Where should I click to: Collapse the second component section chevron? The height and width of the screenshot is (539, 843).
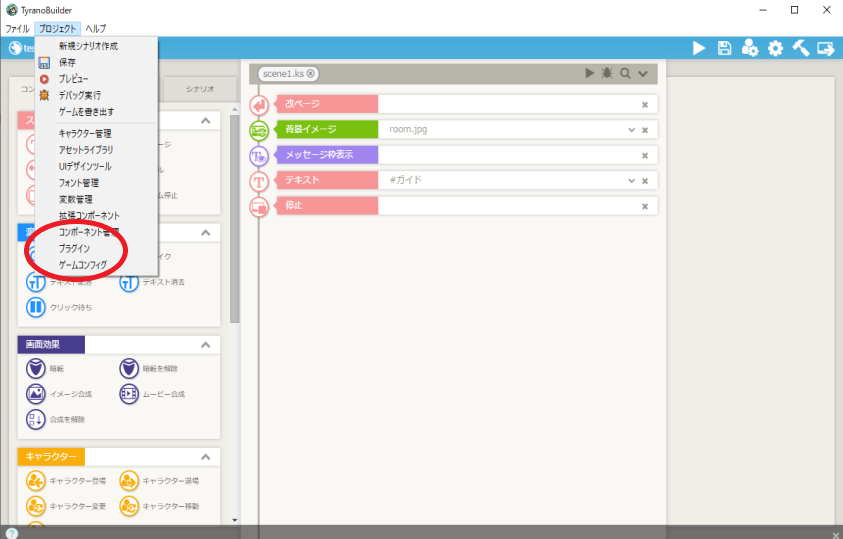click(x=205, y=233)
